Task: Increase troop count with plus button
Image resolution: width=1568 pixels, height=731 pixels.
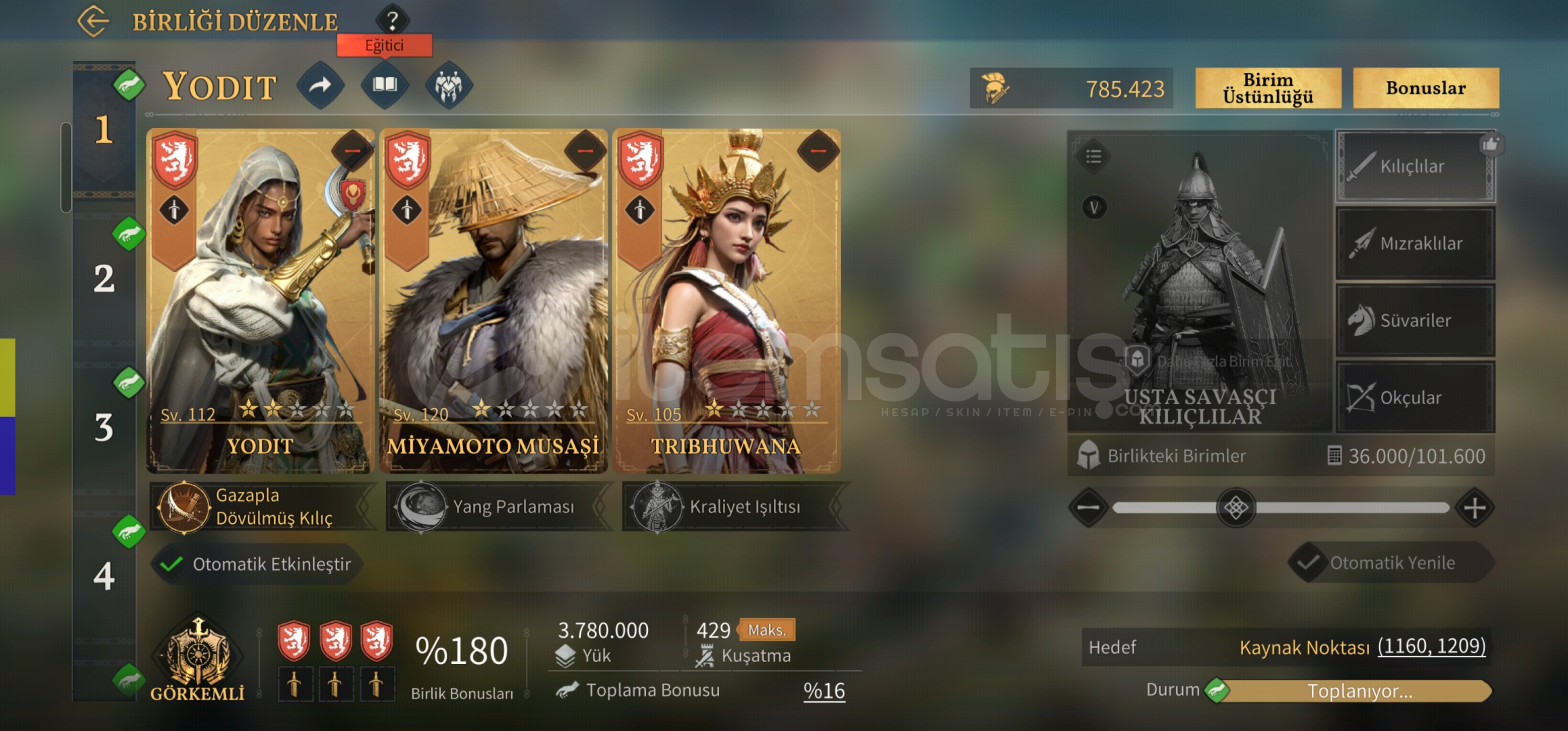Action: coord(1475,508)
